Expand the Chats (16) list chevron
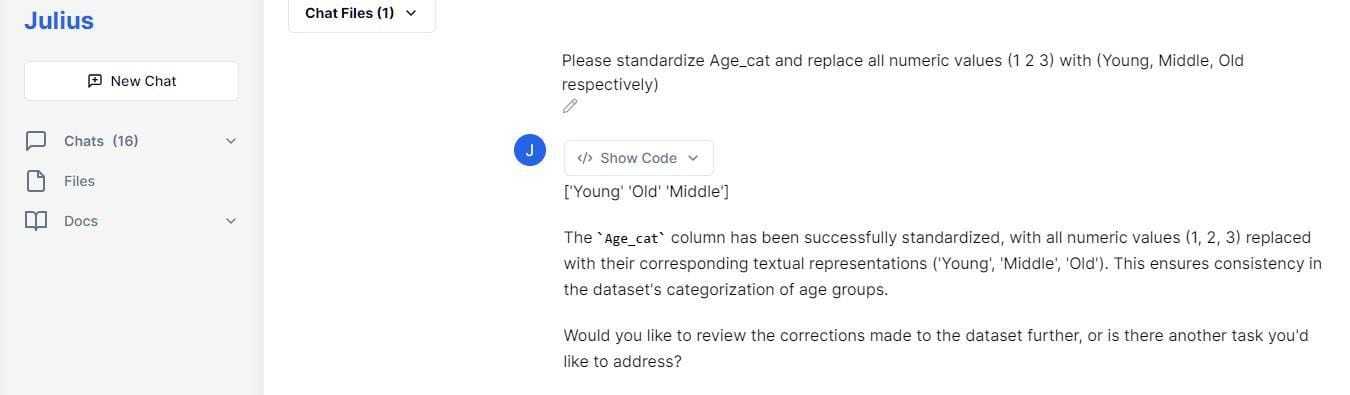This screenshot has height=395, width=1350. click(x=231, y=141)
